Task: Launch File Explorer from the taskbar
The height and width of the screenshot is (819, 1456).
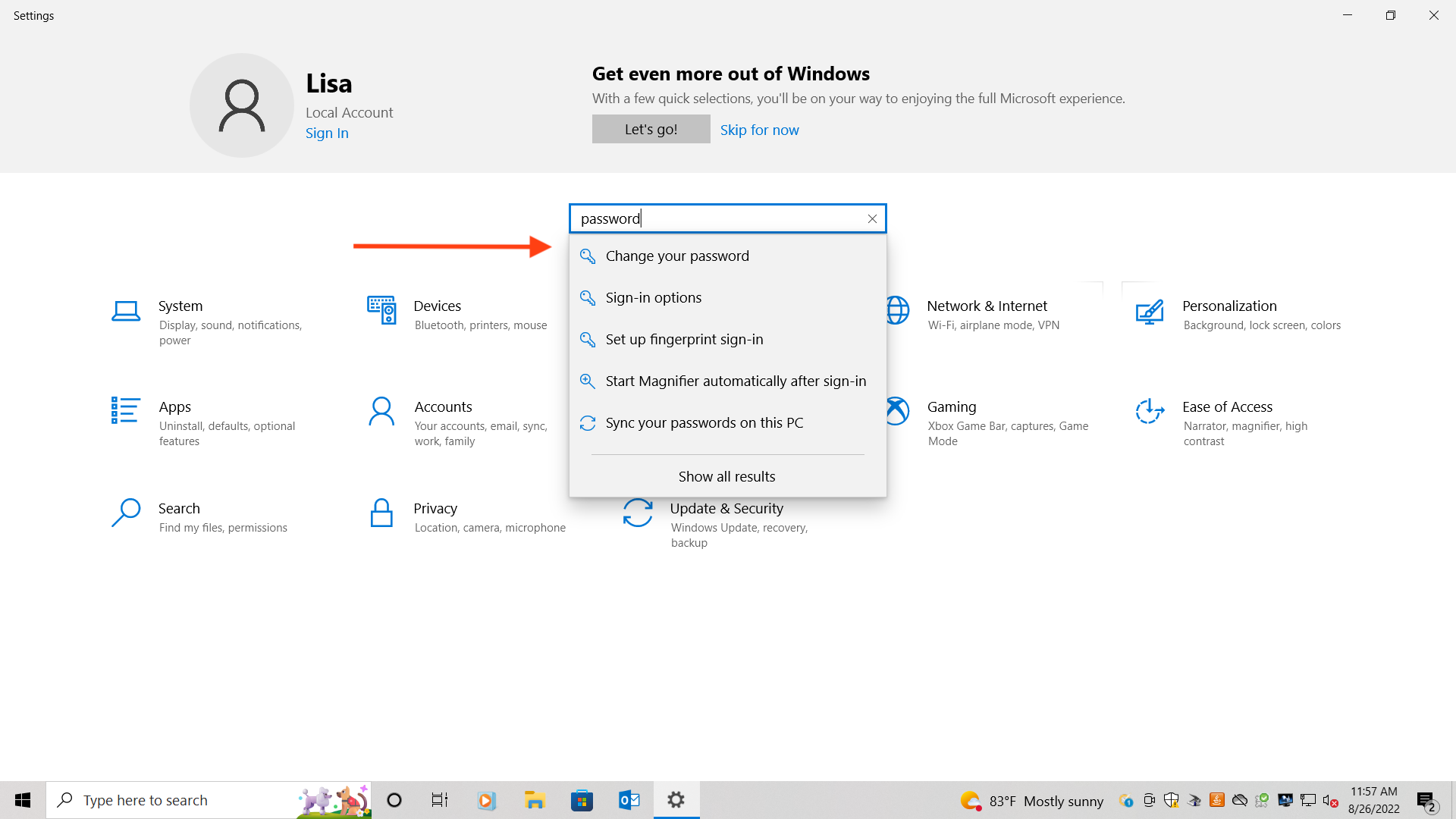Action: [535, 800]
